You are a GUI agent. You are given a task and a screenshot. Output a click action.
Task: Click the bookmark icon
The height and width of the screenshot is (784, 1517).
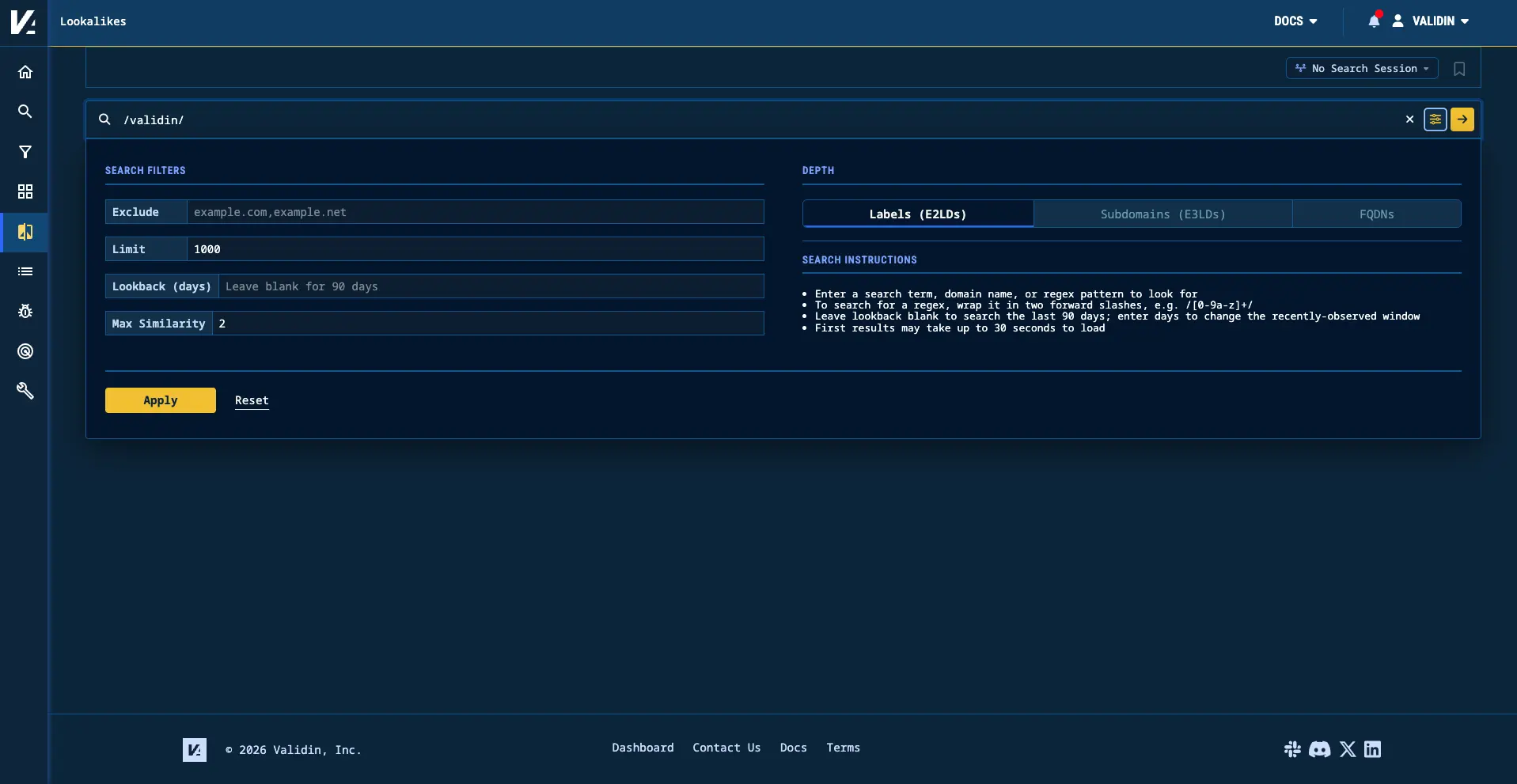point(1459,69)
